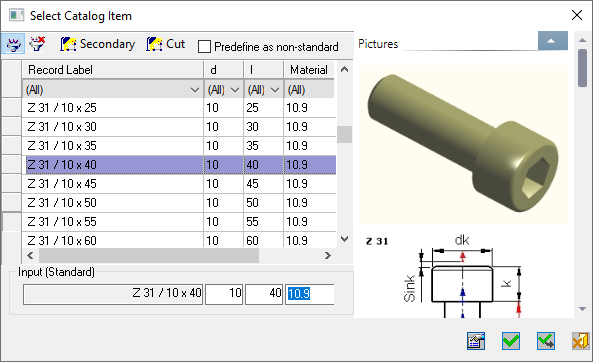Click the green checkmark with arrow icon
Viewport: 593px width, 362px height.
pos(546,341)
